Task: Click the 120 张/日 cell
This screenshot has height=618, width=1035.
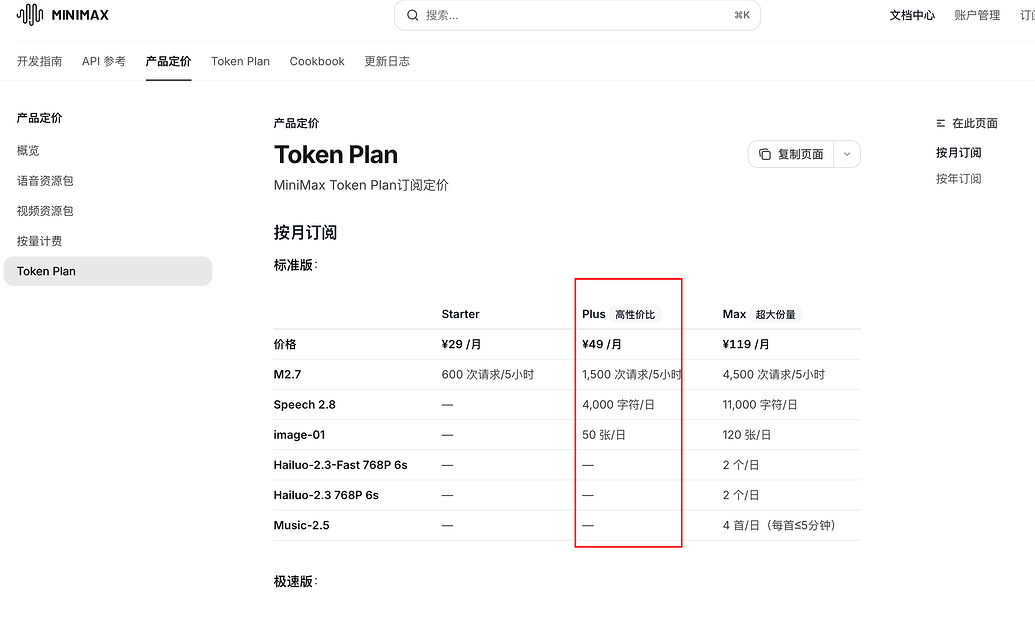Action: (x=747, y=435)
